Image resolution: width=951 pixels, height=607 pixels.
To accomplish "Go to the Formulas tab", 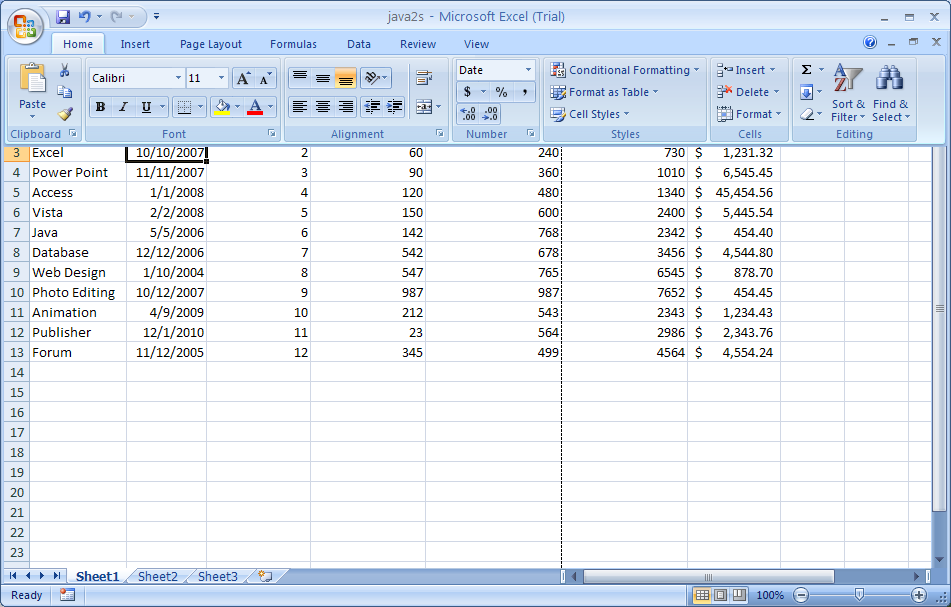I will [x=293, y=44].
